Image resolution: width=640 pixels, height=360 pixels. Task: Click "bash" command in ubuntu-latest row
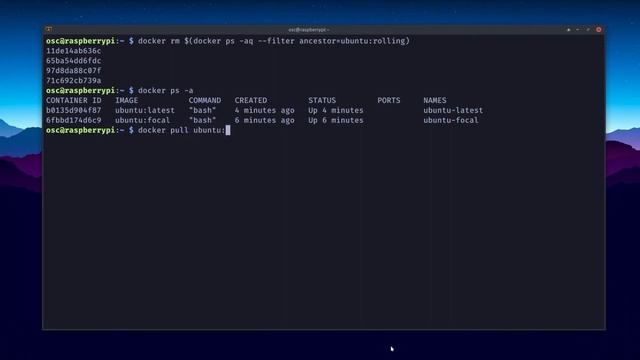pos(202,110)
